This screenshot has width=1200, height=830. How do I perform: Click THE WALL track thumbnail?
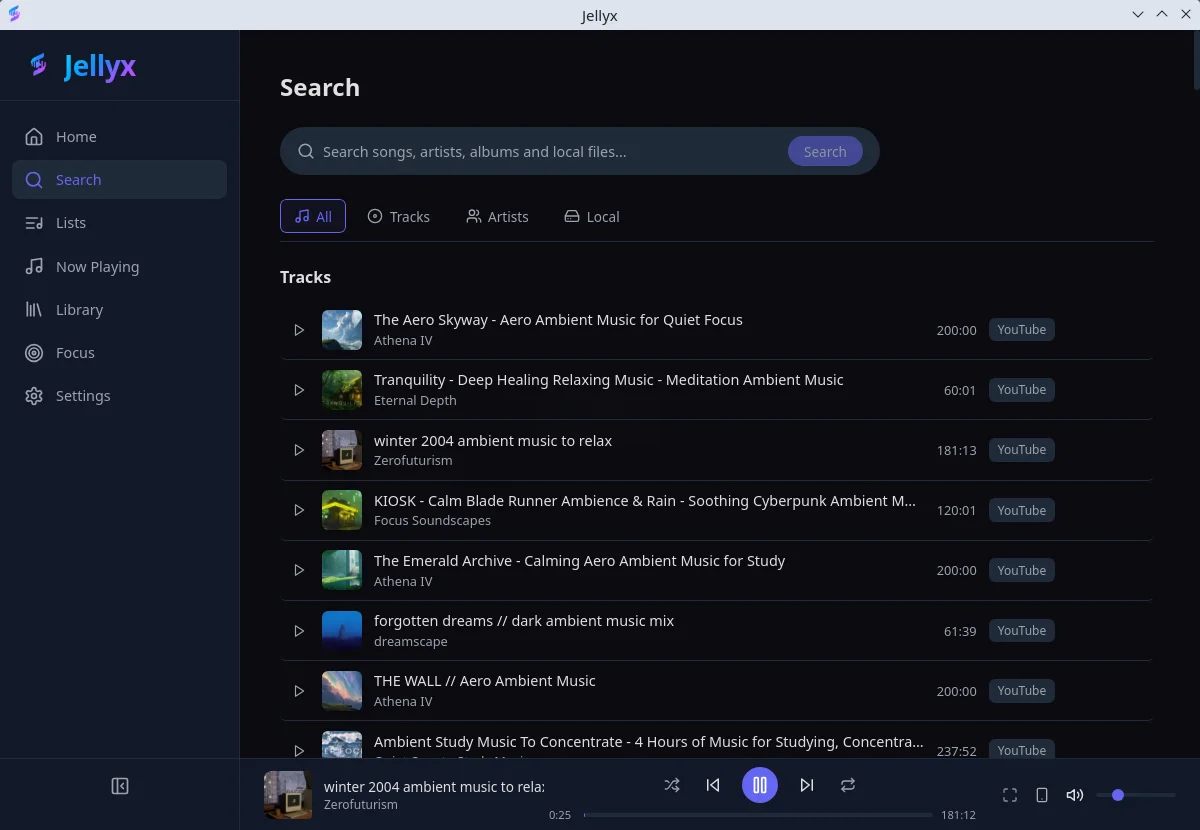point(342,691)
